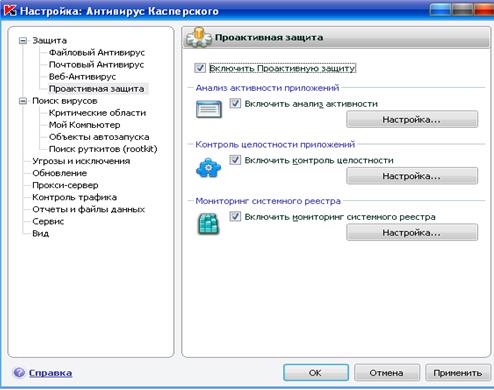Select 'Защита' in the settings tree
Image resolution: width=494 pixels, height=390 pixels.
(x=50, y=41)
